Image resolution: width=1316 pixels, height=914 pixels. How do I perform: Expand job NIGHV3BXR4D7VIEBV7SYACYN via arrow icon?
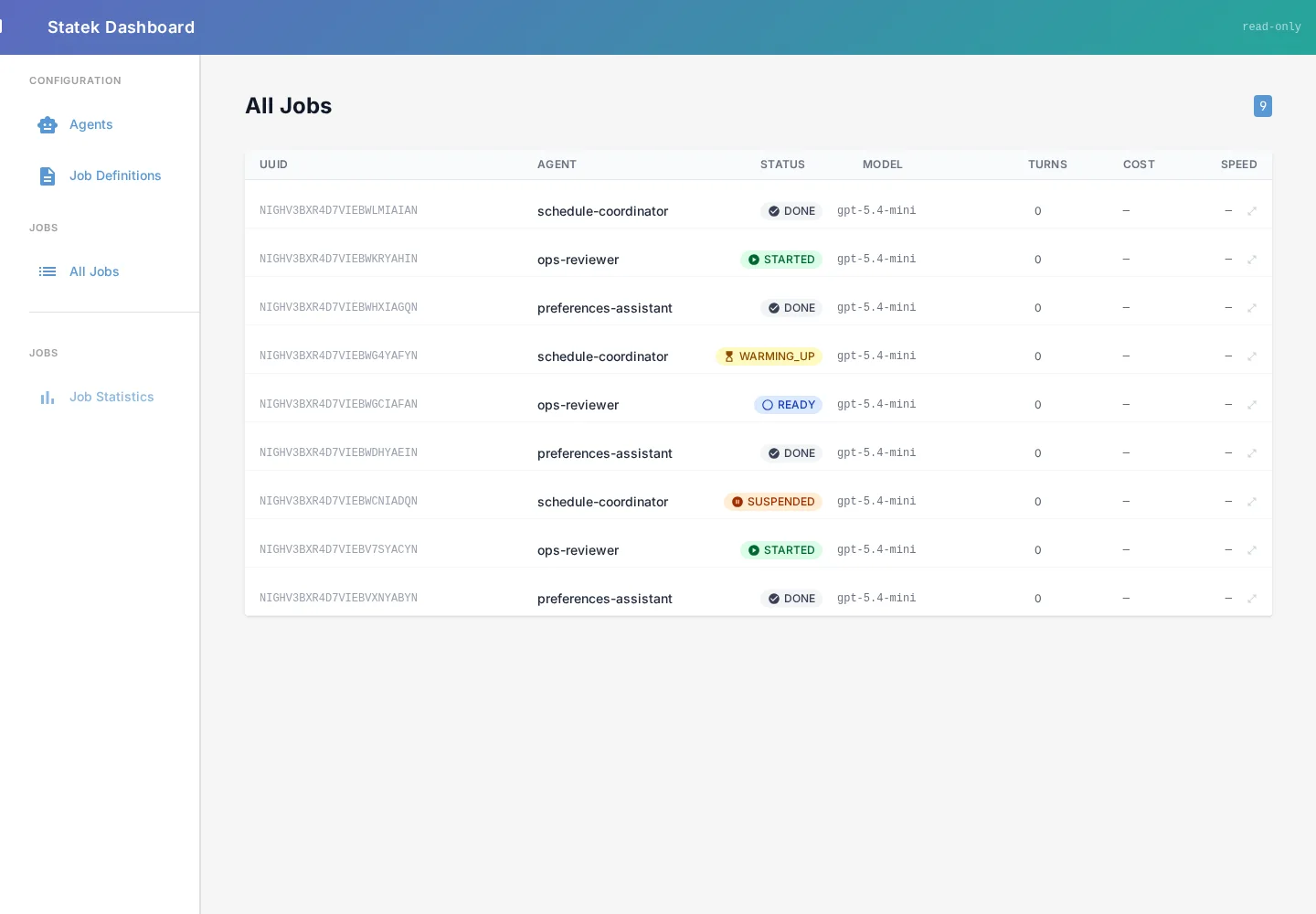pyautogui.click(x=1252, y=550)
